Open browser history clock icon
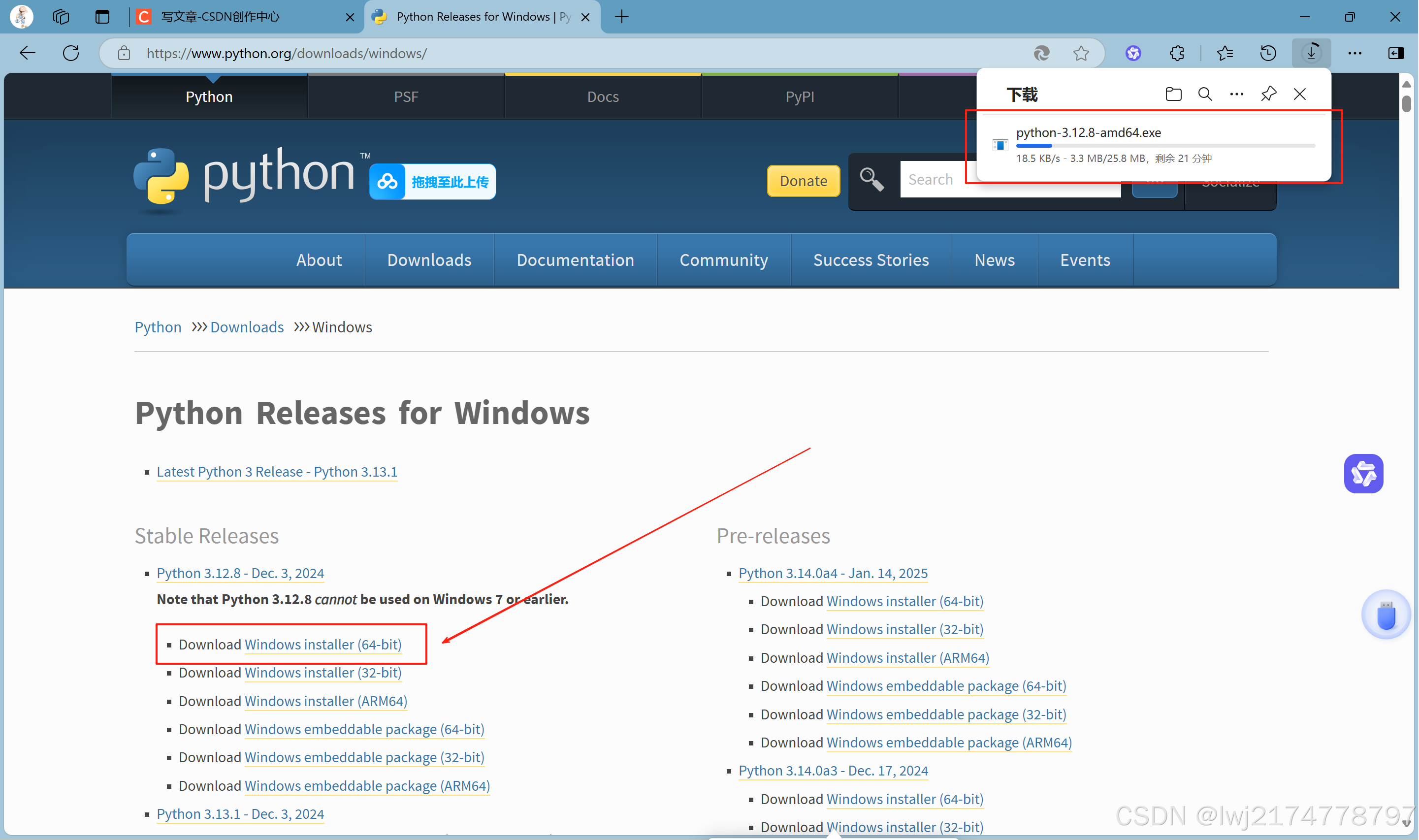Viewport: 1419px width, 840px height. [1267, 53]
